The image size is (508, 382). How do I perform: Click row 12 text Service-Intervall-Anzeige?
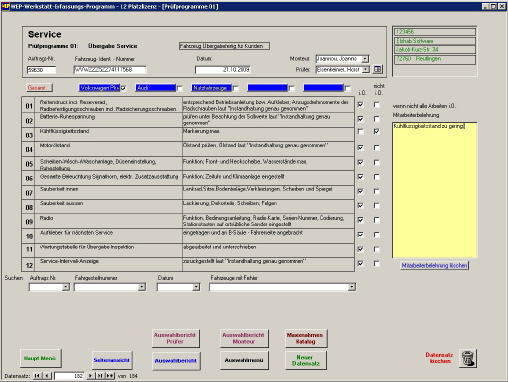tap(69, 261)
